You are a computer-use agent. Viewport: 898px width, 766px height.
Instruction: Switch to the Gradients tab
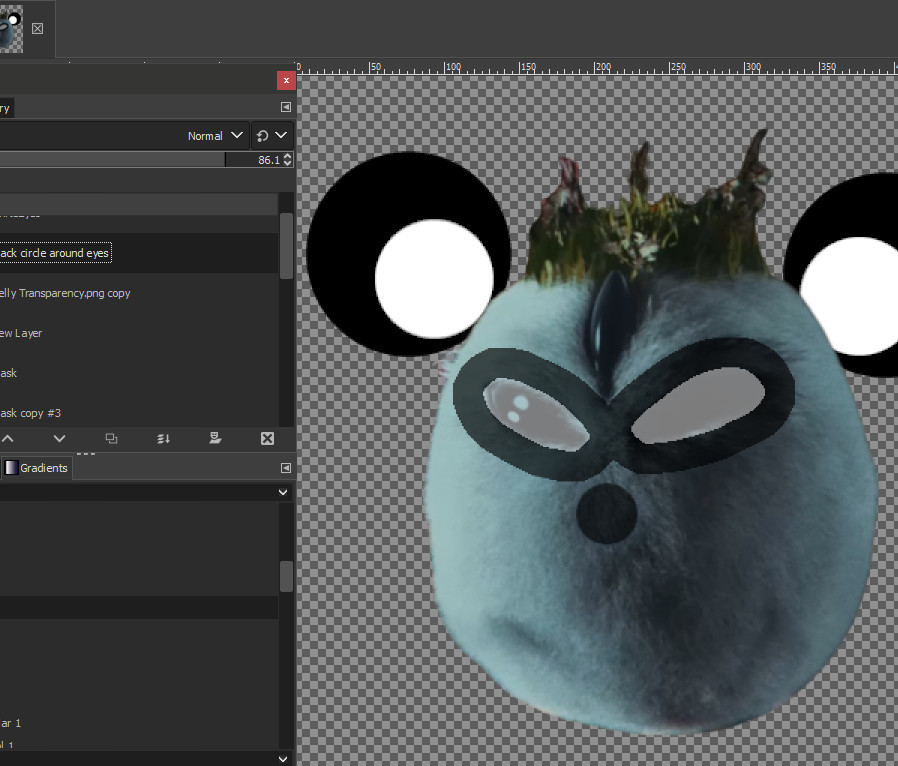(37, 468)
